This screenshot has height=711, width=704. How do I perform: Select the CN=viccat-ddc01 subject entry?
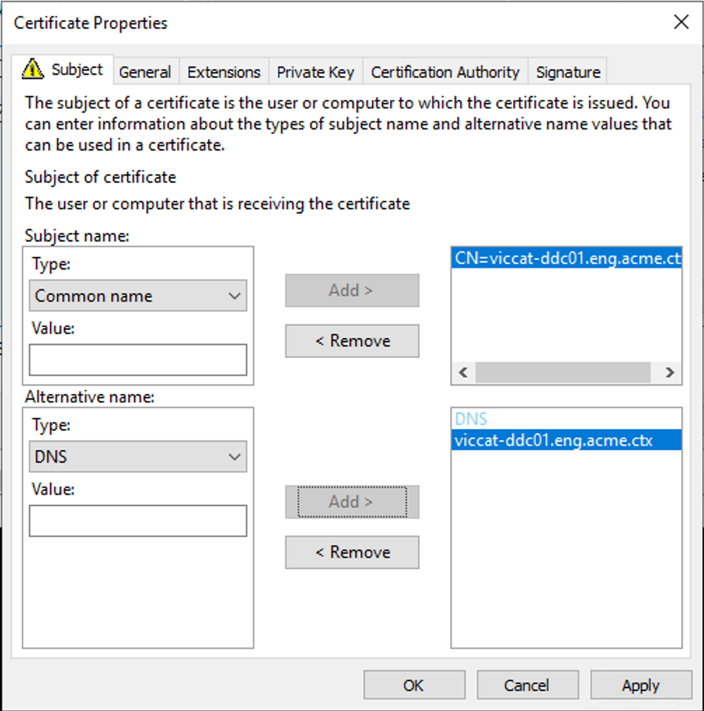click(x=566, y=258)
